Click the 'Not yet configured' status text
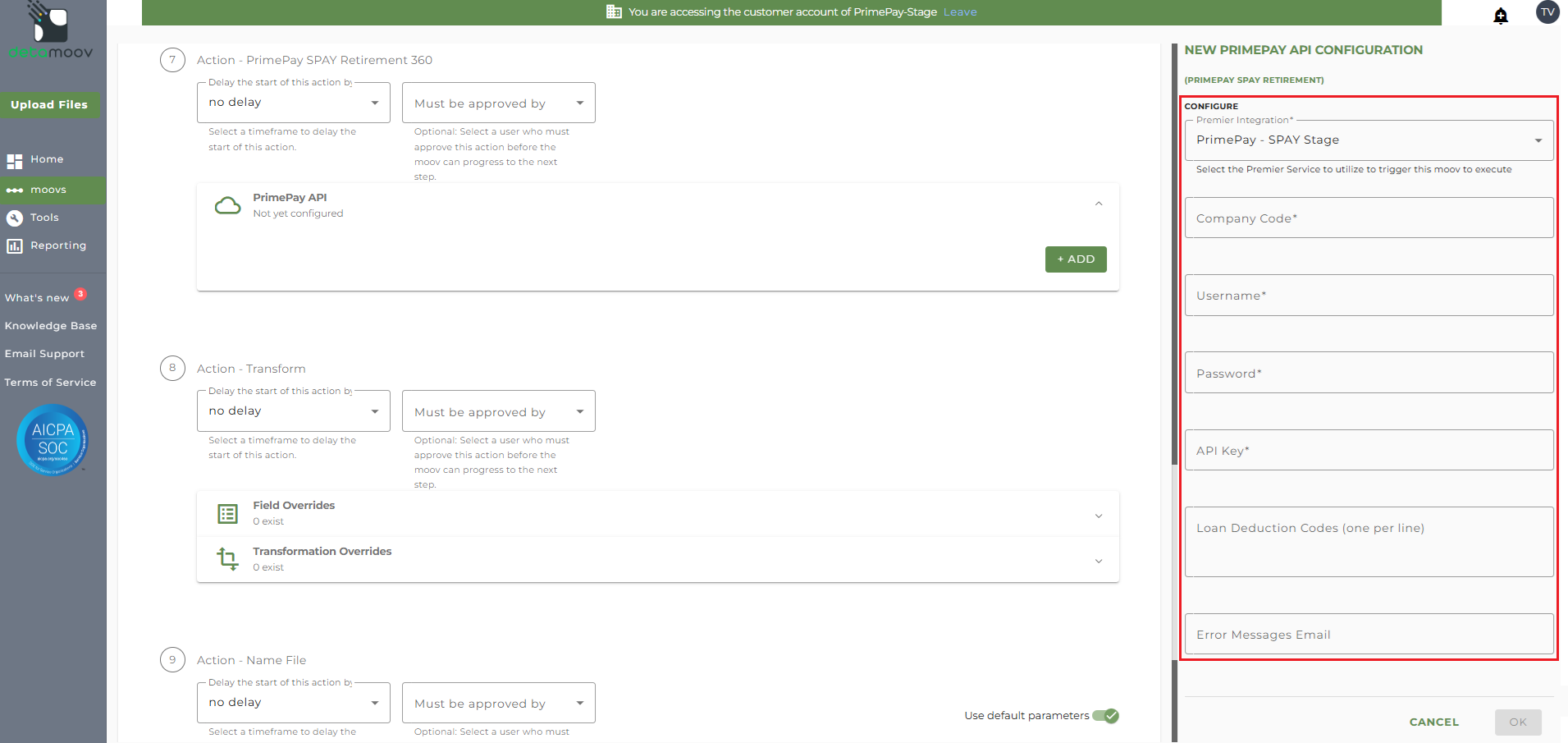The image size is (1568, 743). pyautogui.click(x=298, y=213)
